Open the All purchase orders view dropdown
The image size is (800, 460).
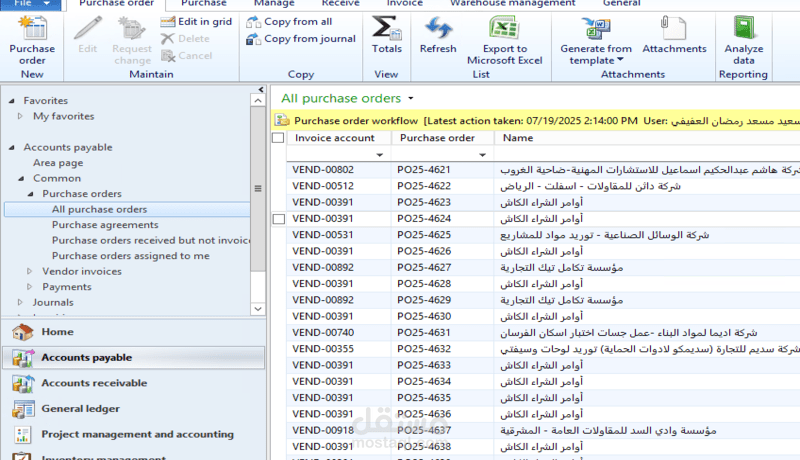pos(411,98)
